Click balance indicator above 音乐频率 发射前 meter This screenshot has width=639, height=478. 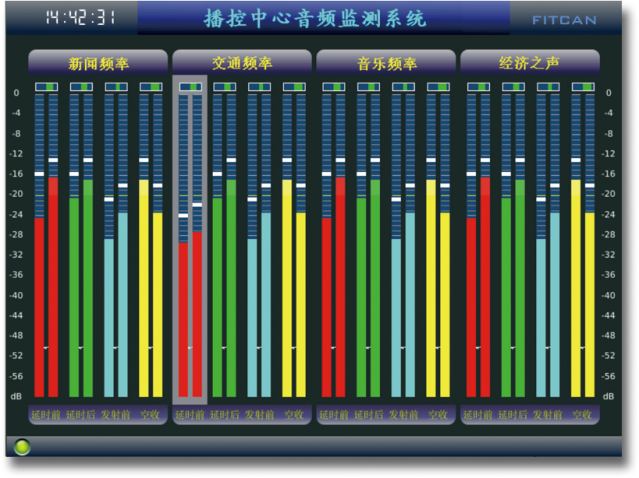[403, 87]
